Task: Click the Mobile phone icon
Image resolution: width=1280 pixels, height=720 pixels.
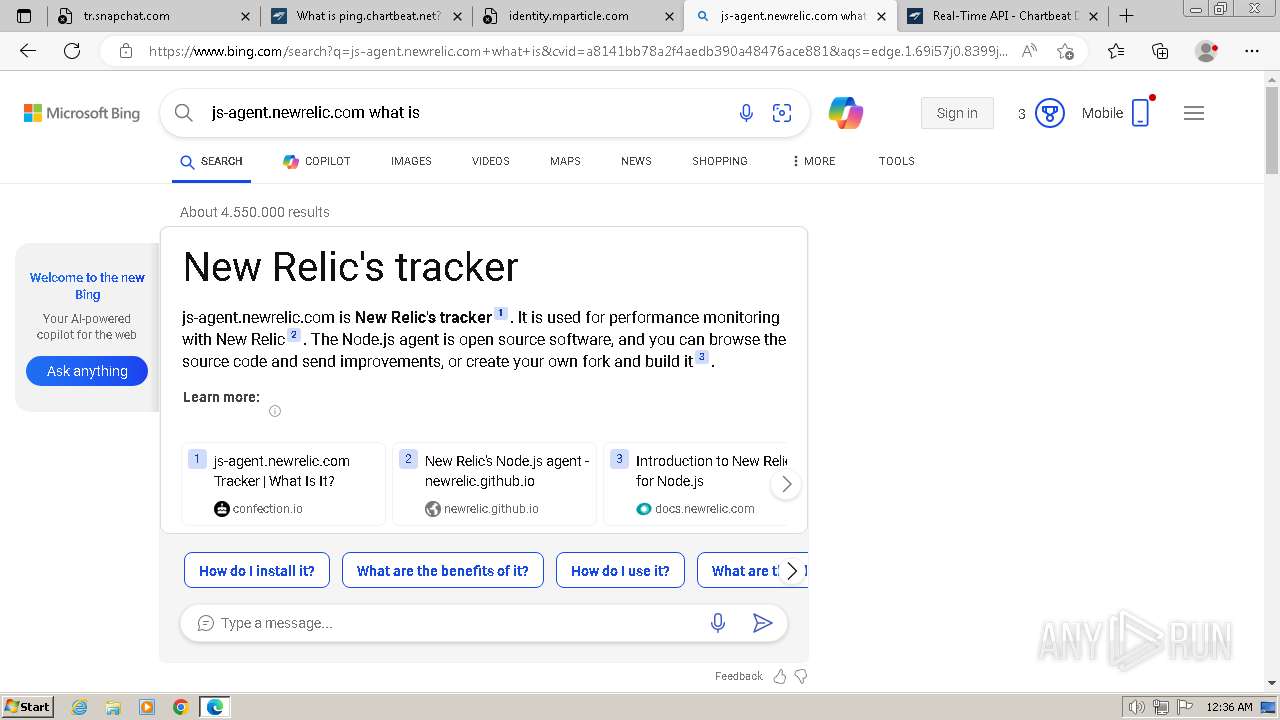Action: (x=1140, y=113)
